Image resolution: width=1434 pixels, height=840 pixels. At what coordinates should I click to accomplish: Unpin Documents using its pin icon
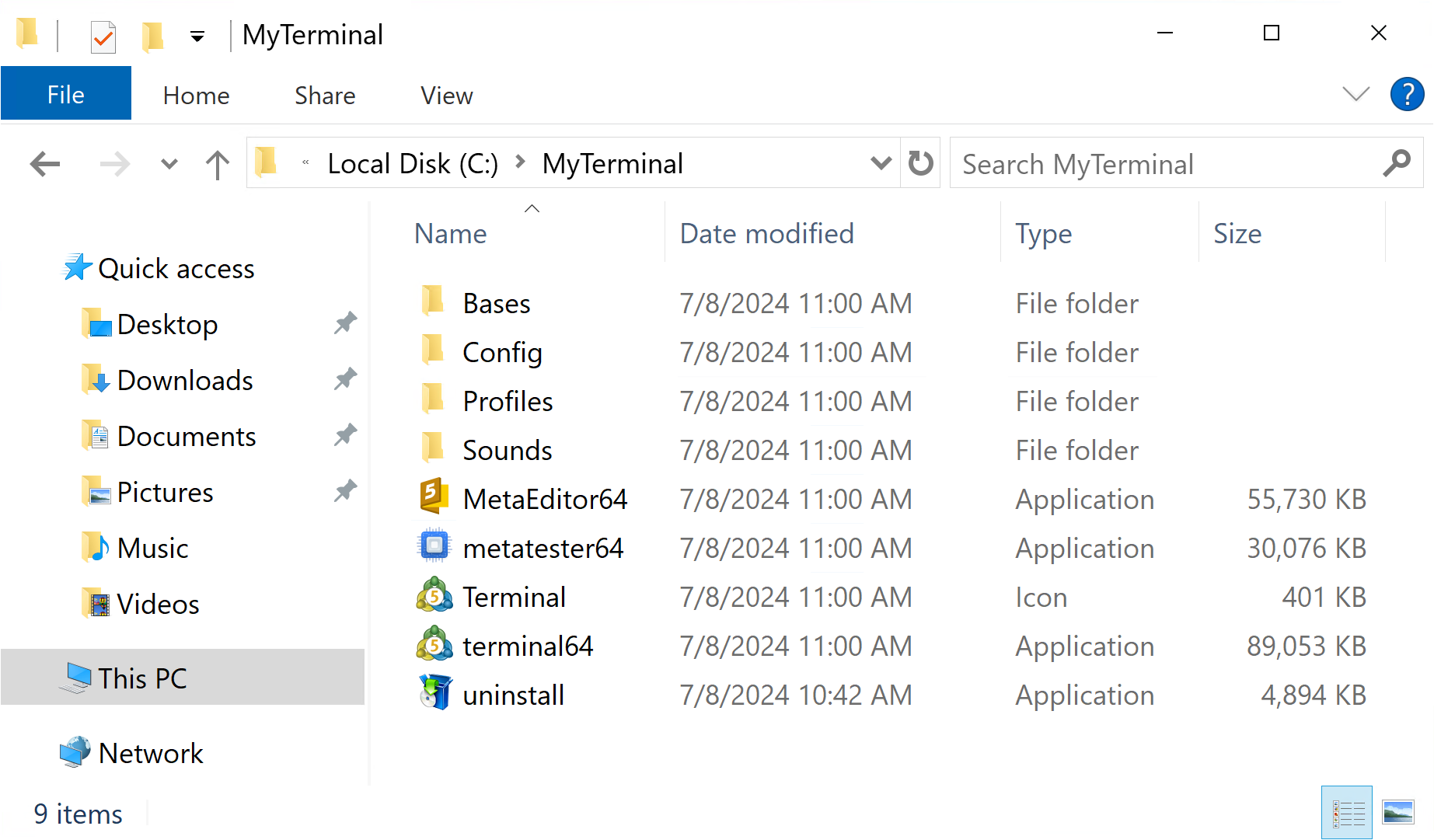point(345,435)
